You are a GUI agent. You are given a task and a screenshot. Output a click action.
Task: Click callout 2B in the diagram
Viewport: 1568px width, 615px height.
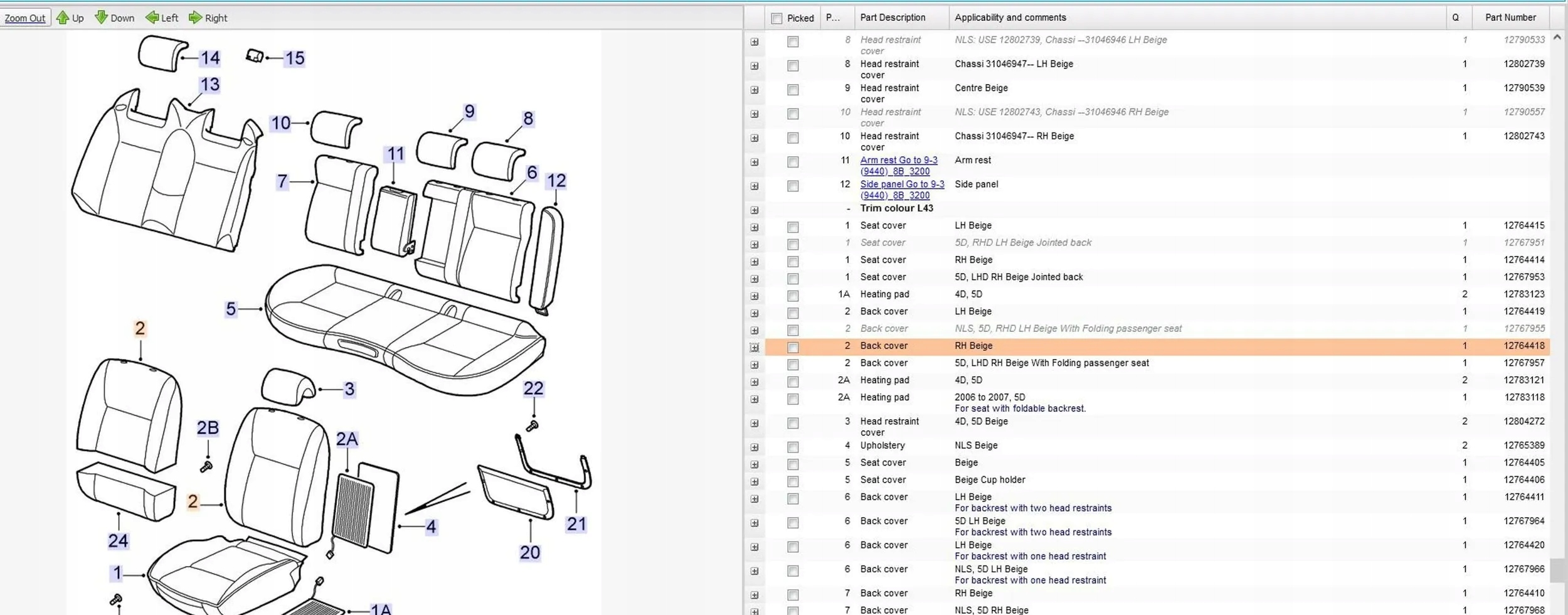(208, 428)
